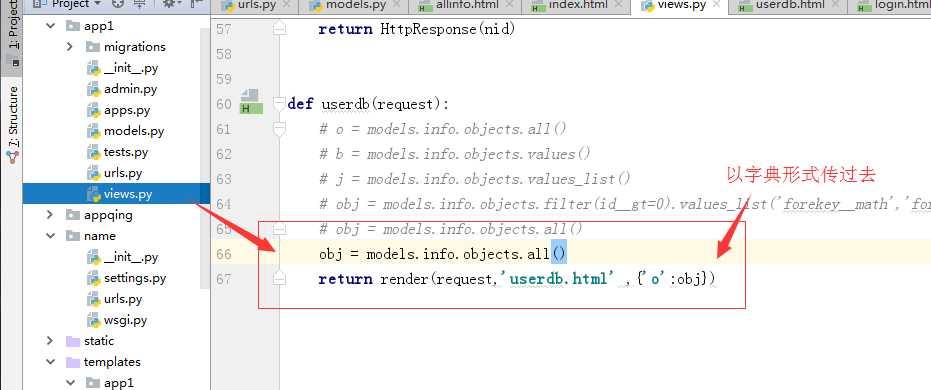
Task: Toggle the fold marker on line 65
Action: [x=279, y=229]
